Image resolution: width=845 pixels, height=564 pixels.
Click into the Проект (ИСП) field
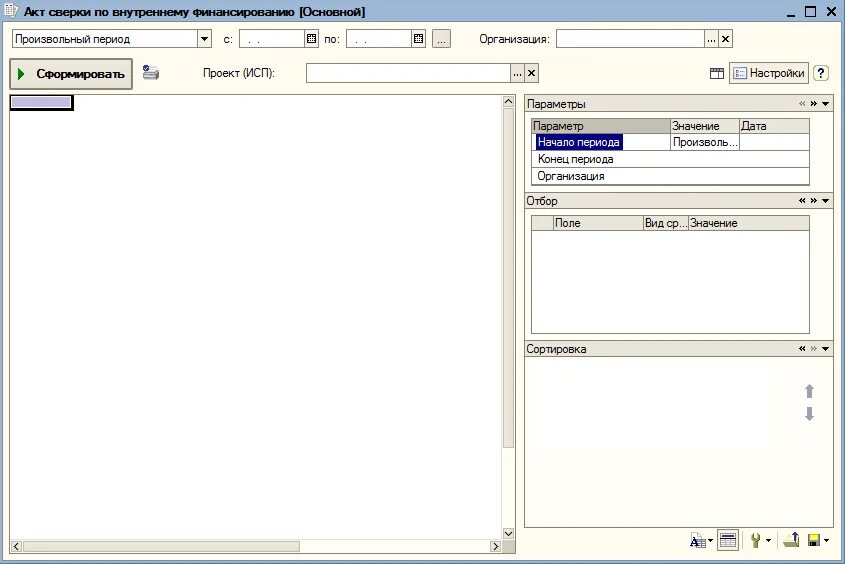(408, 73)
